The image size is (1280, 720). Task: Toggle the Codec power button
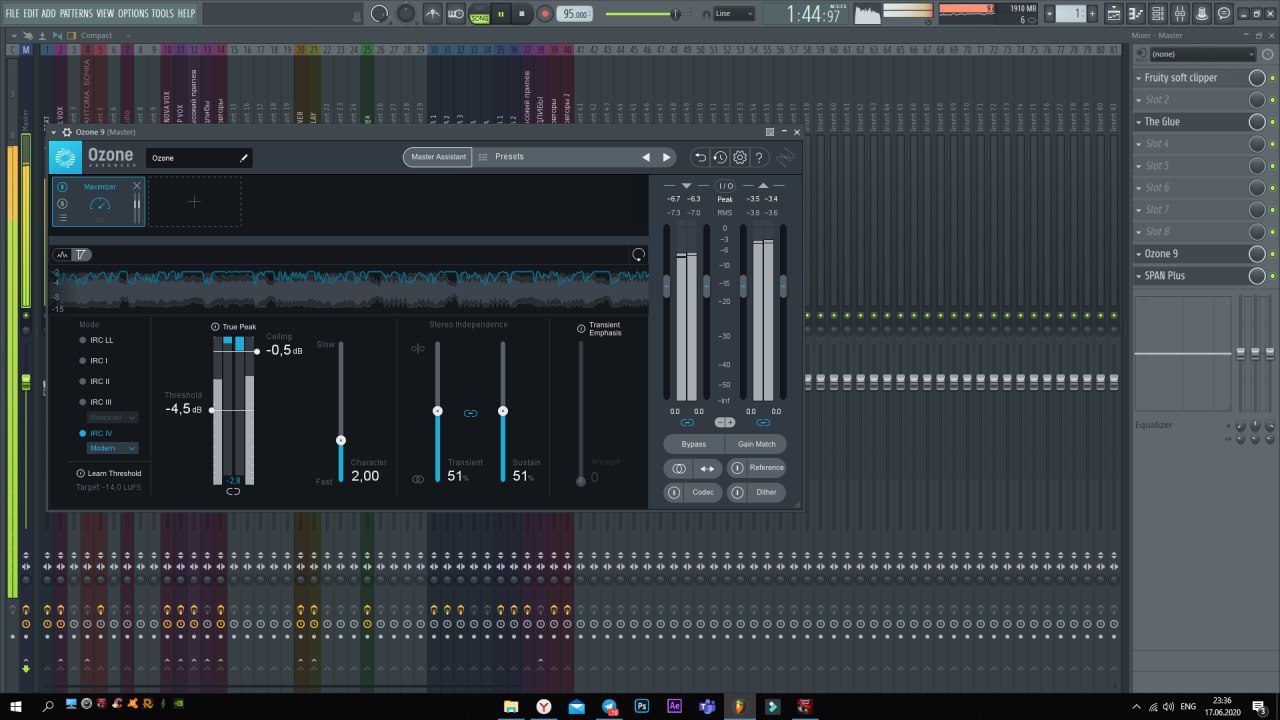click(x=674, y=492)
